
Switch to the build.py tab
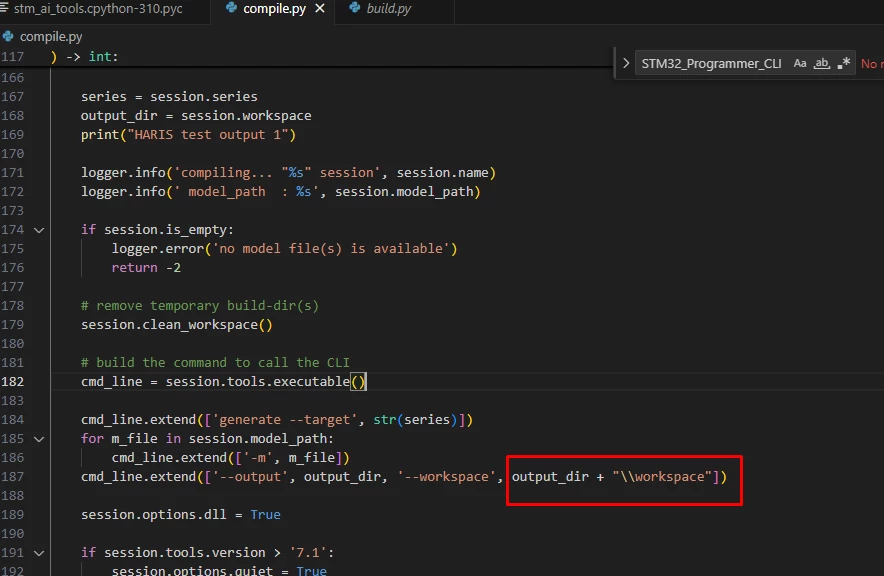[x=388, y=8]
